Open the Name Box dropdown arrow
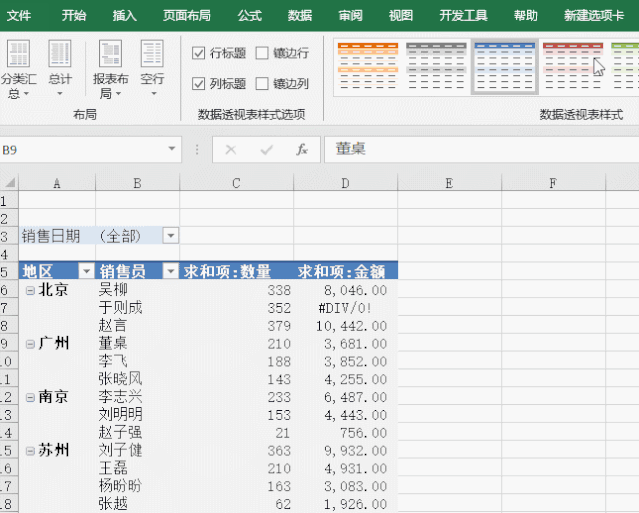 point(172,149)
